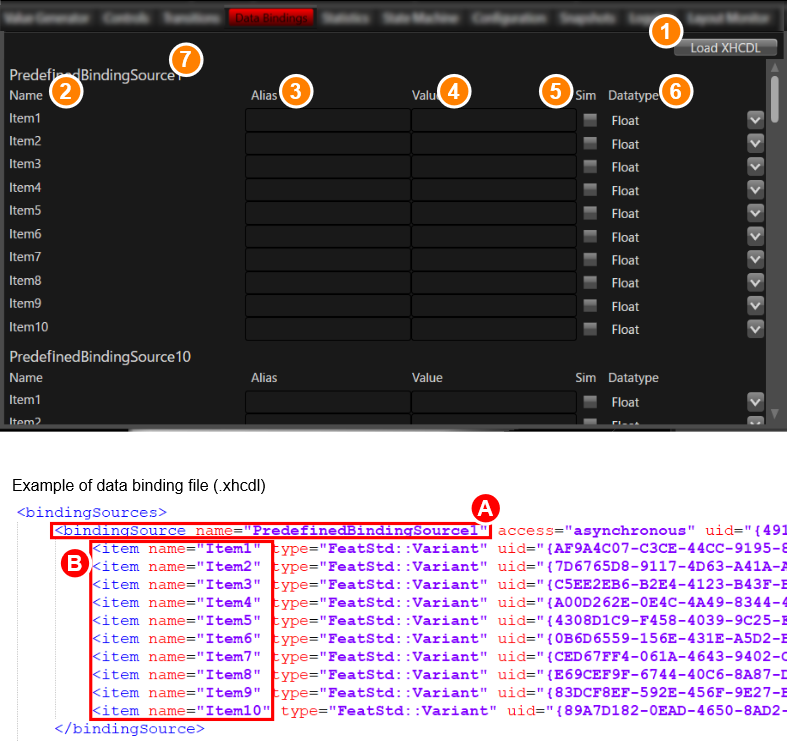Click orange callout marker 1

[x=665, y=32]
